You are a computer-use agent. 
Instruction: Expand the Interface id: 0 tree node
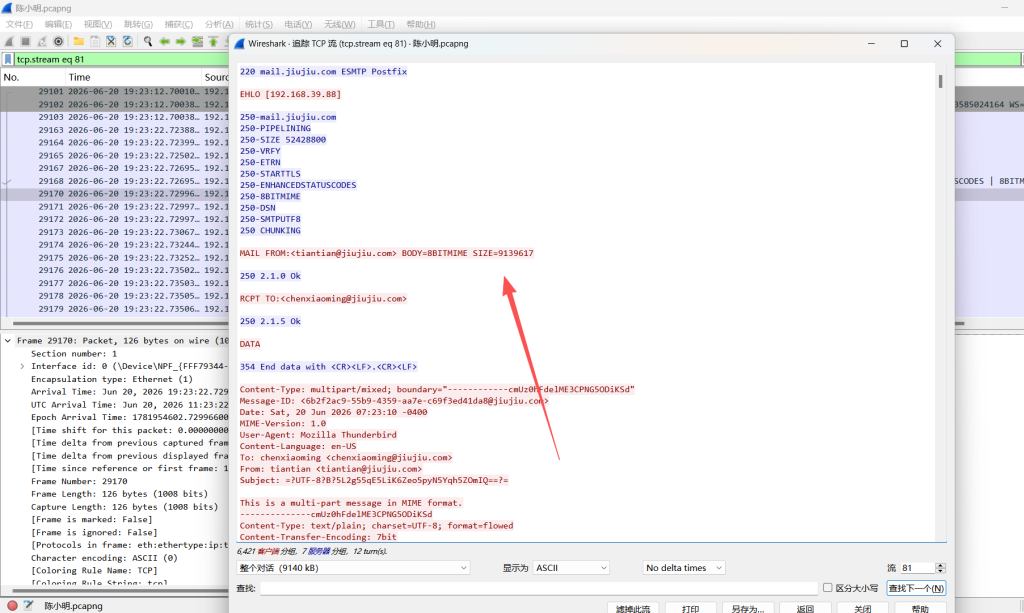pyautogui.click(x=22, y=366)
